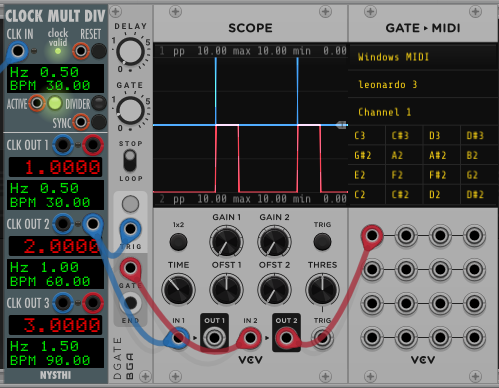Click the red CLK OUT 3 jack

(x=93, y=303)
